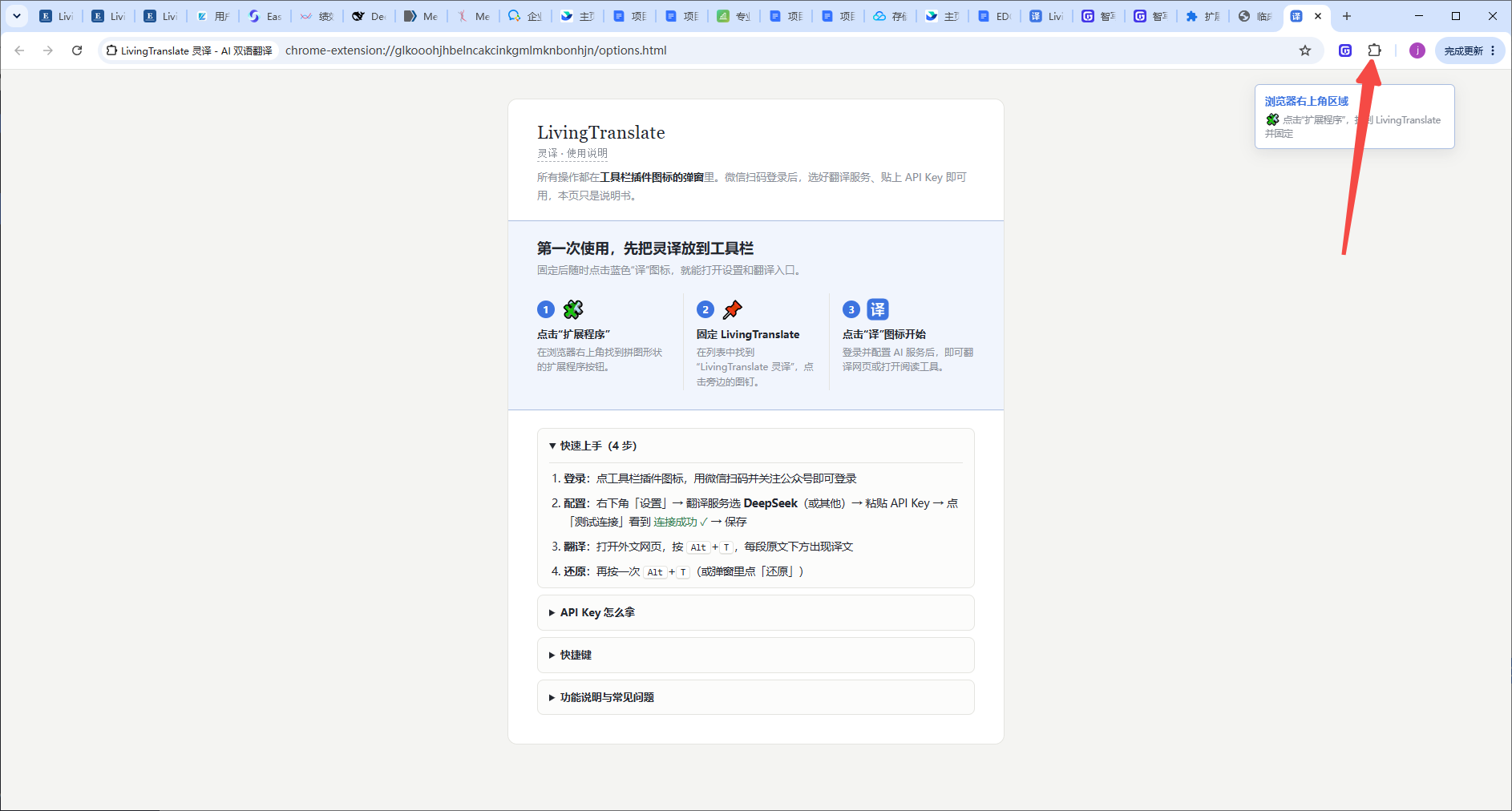Viewport: 1512px width, 811px height.
Task: Click the 登录 step in the quick start list
Action: pos(710,478)
